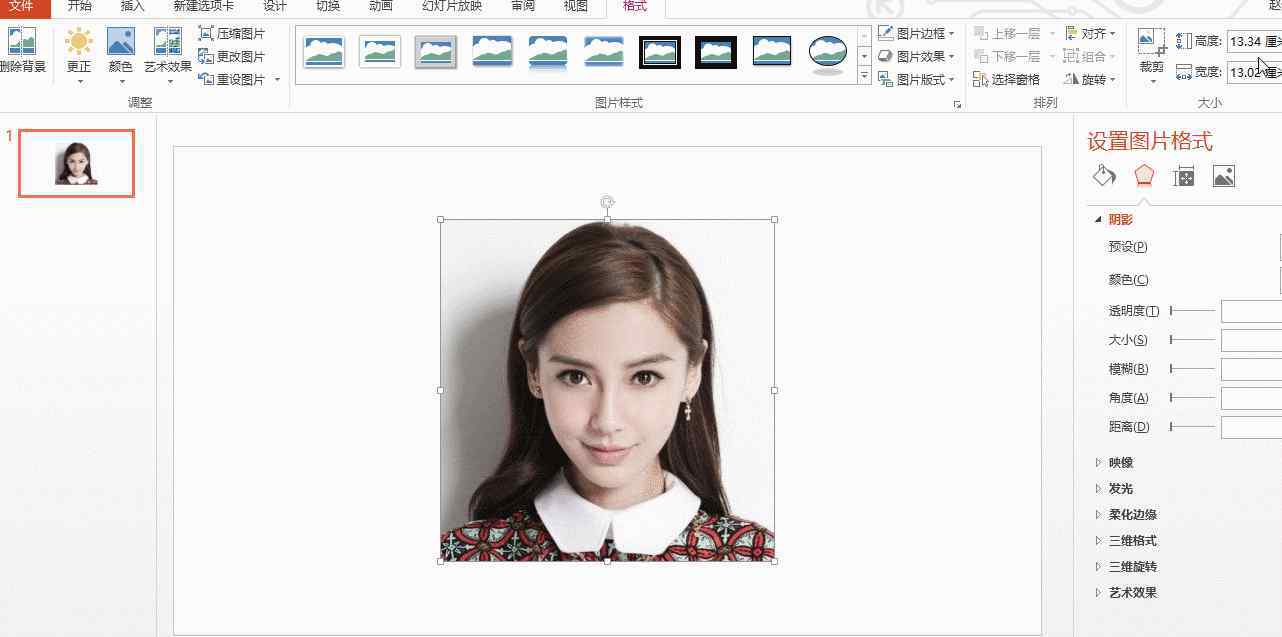1282x637 pixels.
Task: Open the Selection Pane (选择窗格)
Action: coord(1007,79)
